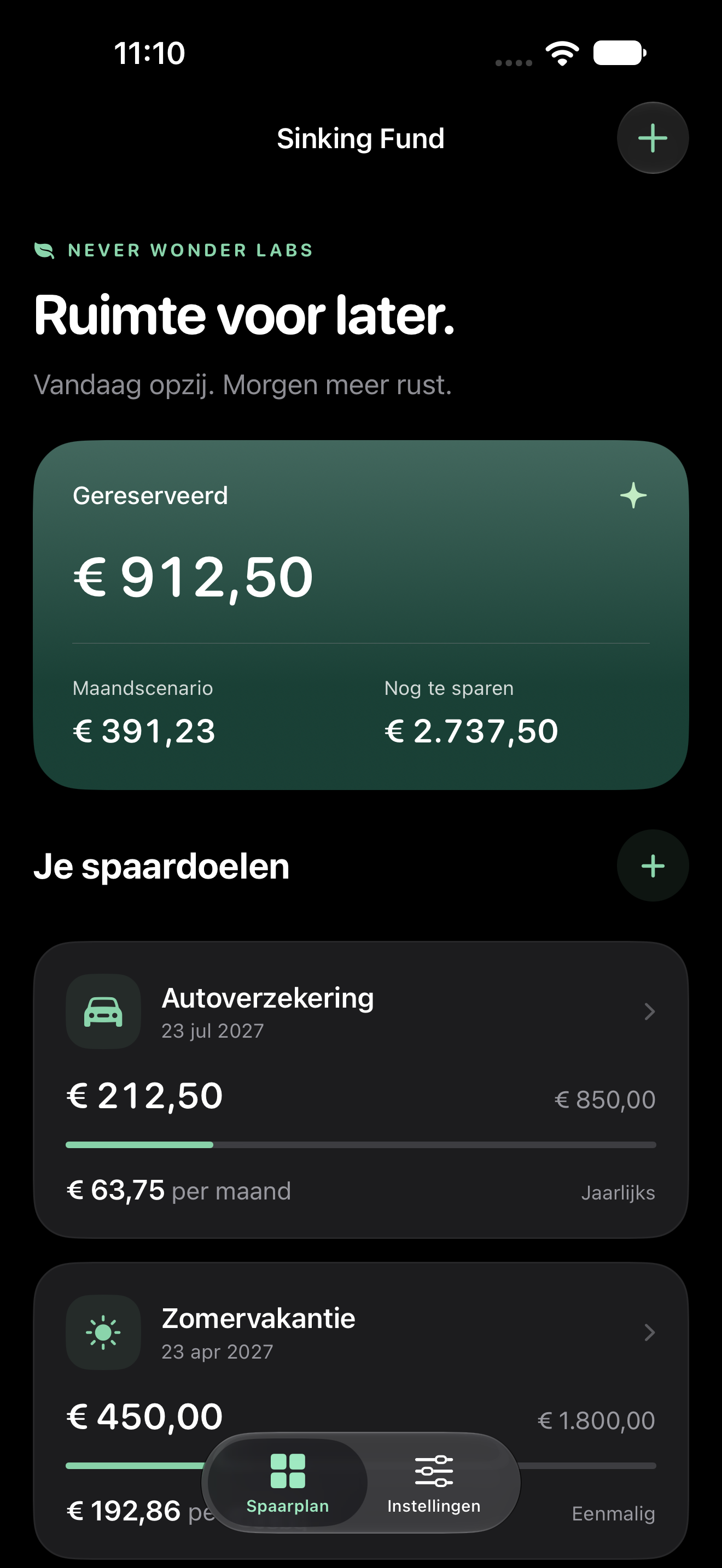
Task: Tap the sparkle icon on Gereserveerd card
Action: (633, 495)
